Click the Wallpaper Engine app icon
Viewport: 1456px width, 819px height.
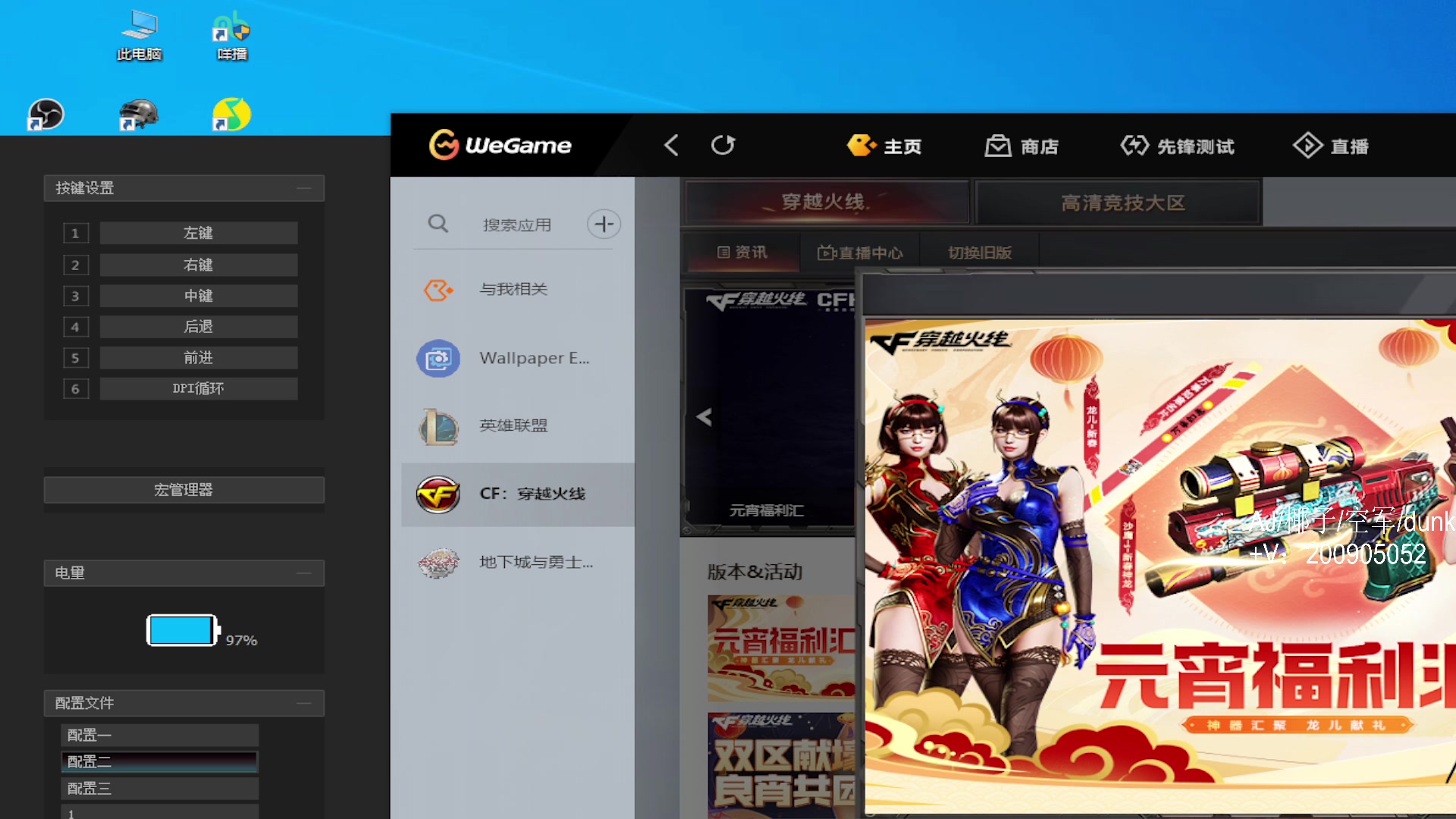[438, 358]
